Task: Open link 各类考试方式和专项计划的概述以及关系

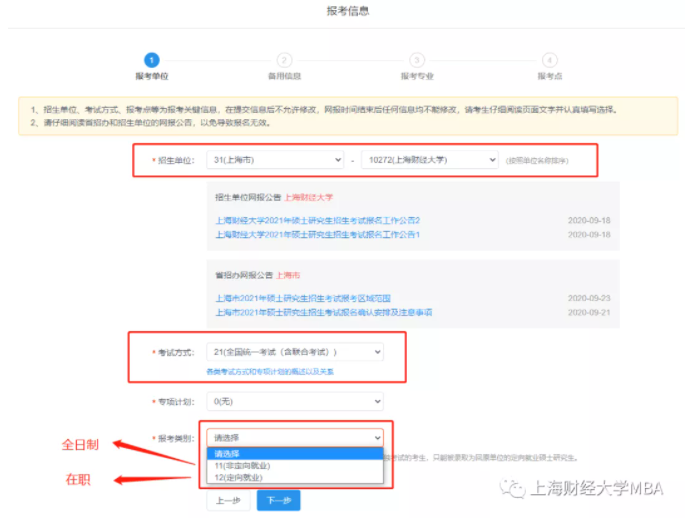Action: (270, 372)
